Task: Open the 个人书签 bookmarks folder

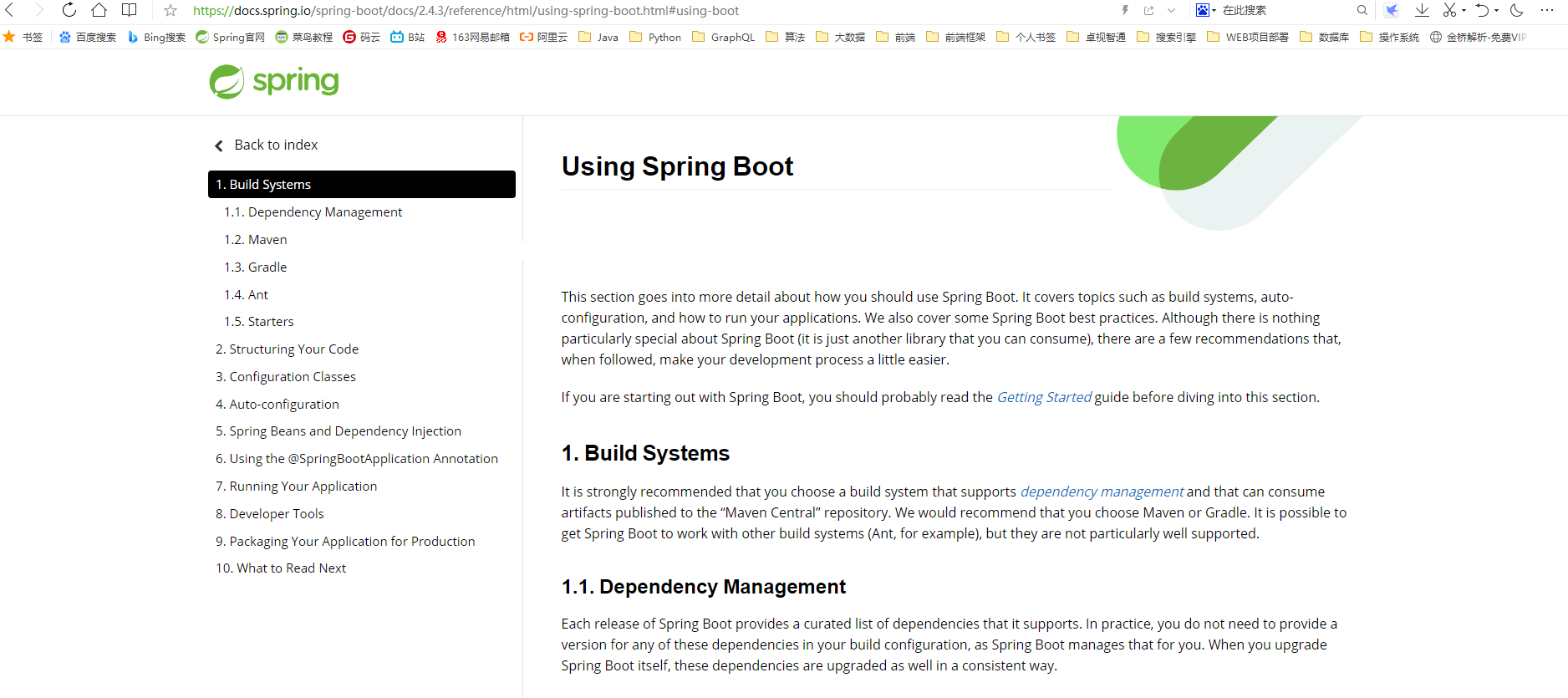Action: point(1026,37)
